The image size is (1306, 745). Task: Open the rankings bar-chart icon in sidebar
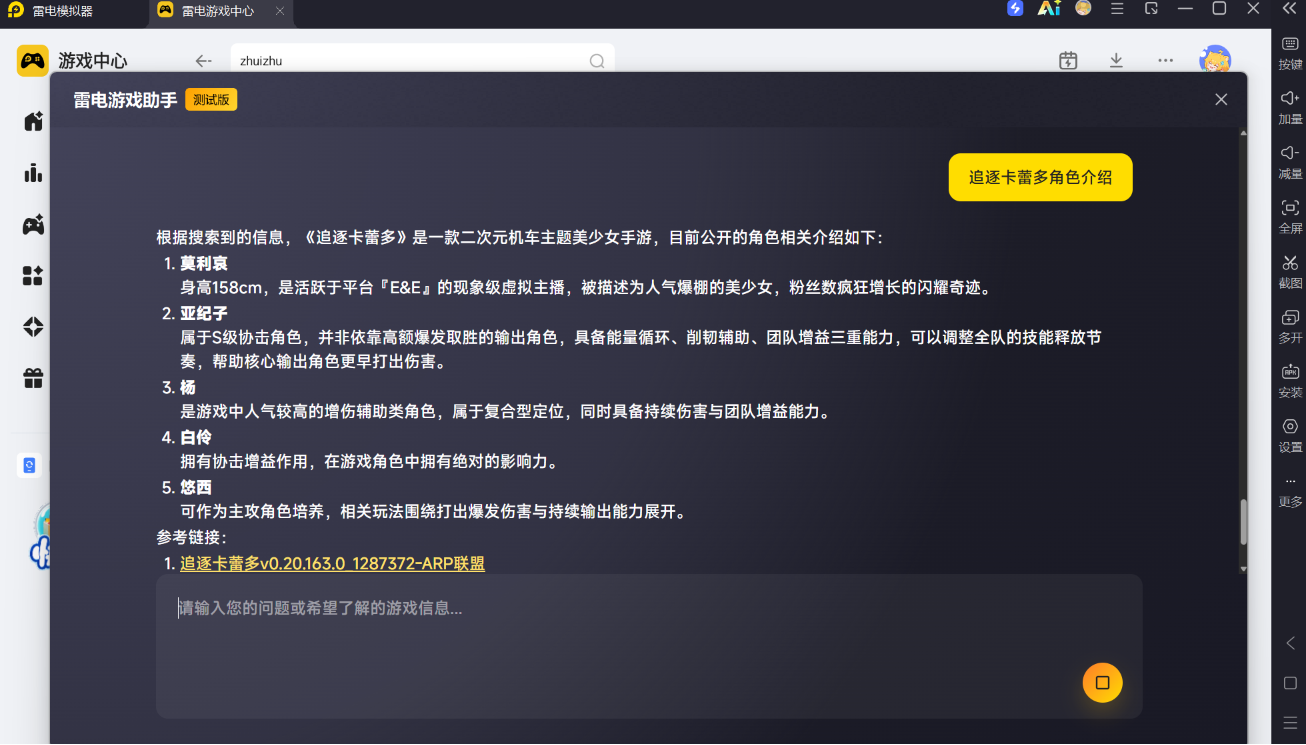tap(33, 173)
